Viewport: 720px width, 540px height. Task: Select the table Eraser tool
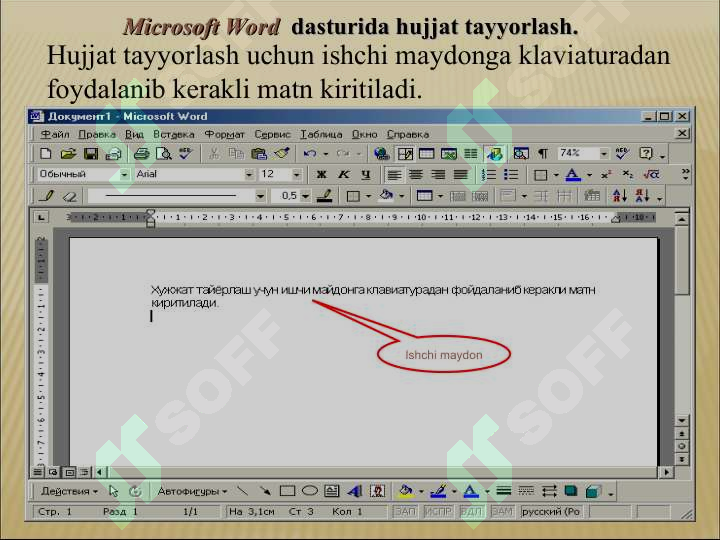pyautogui.click(x=69, y=197)
